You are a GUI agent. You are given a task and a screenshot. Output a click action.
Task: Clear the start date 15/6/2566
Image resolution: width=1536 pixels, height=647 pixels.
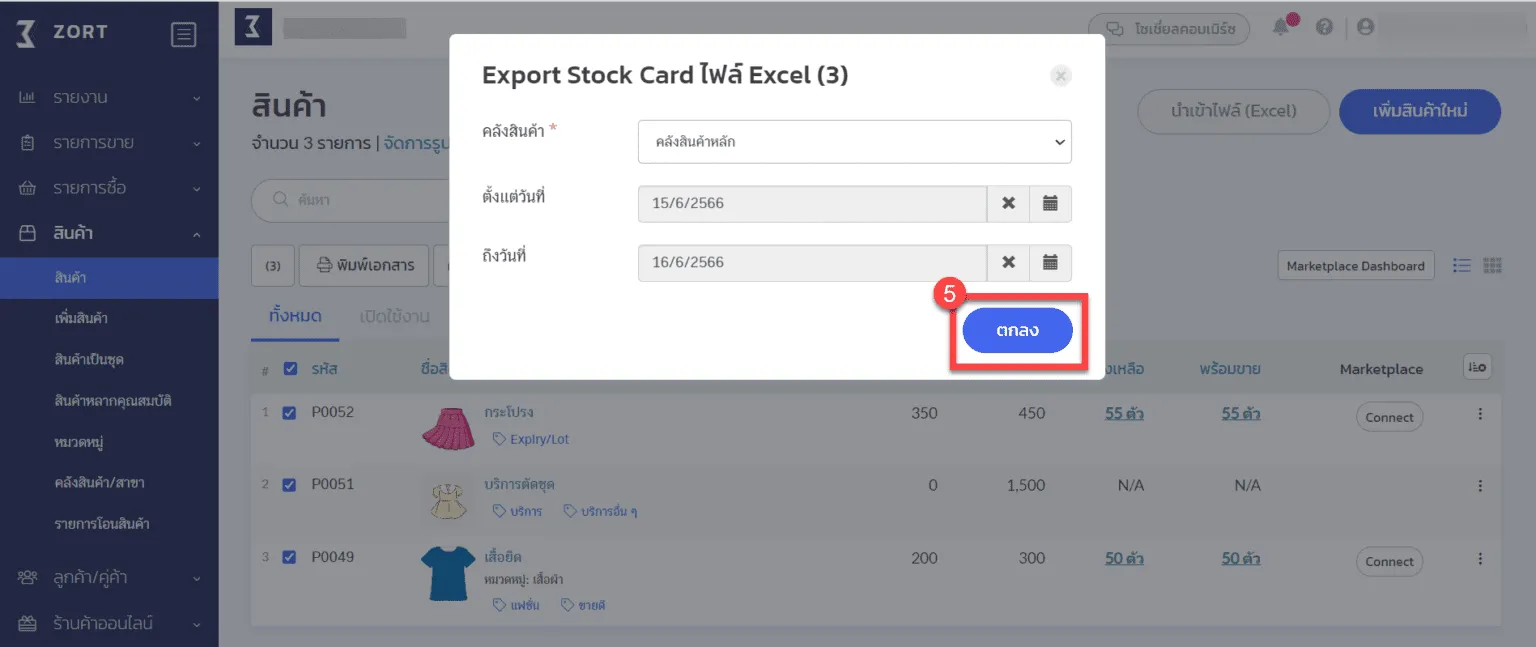1008,204
